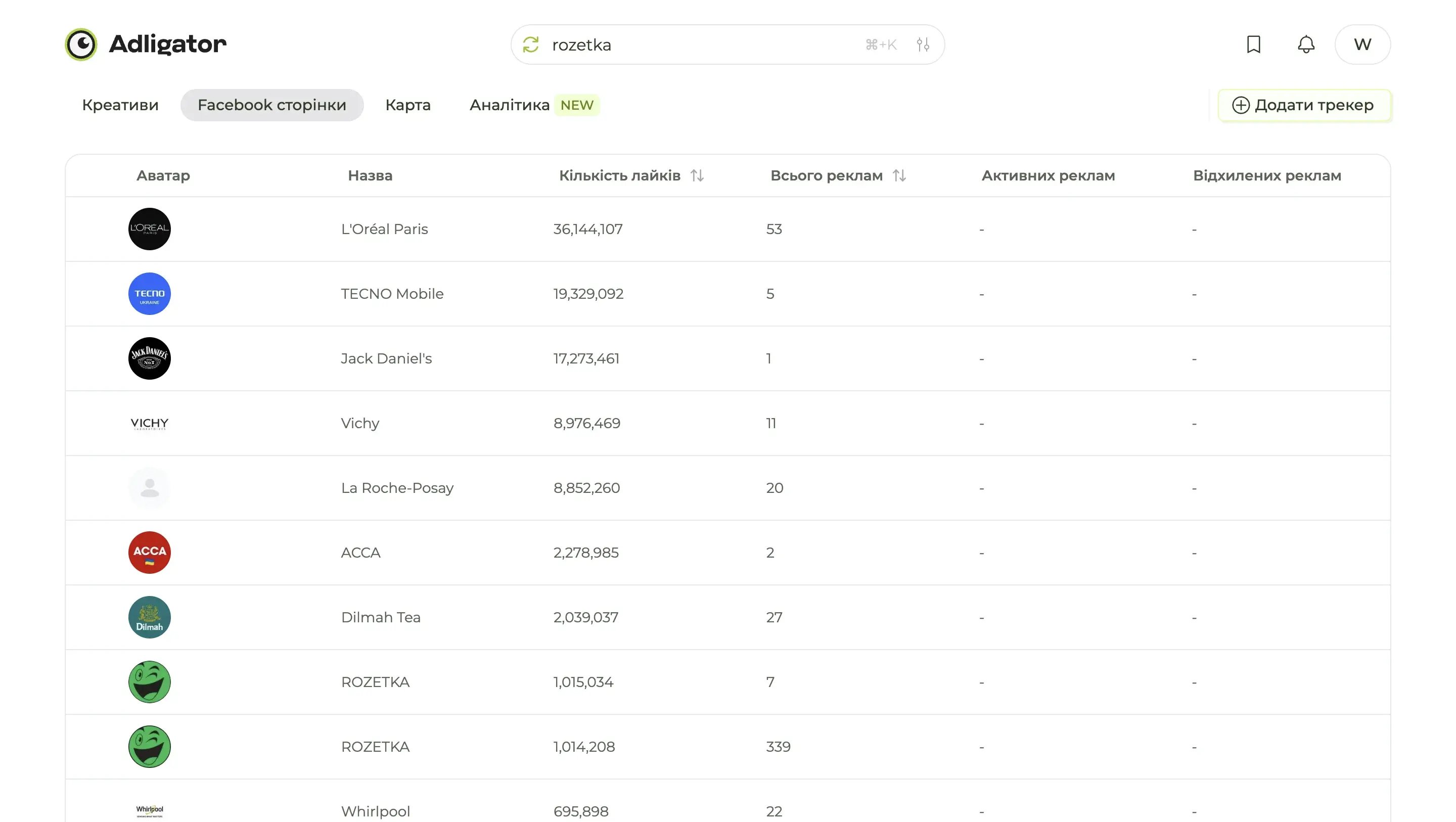Click the total ads value 20
Image resolution: width=1456 pixels, height=822 pixels.
click(775, 488)
